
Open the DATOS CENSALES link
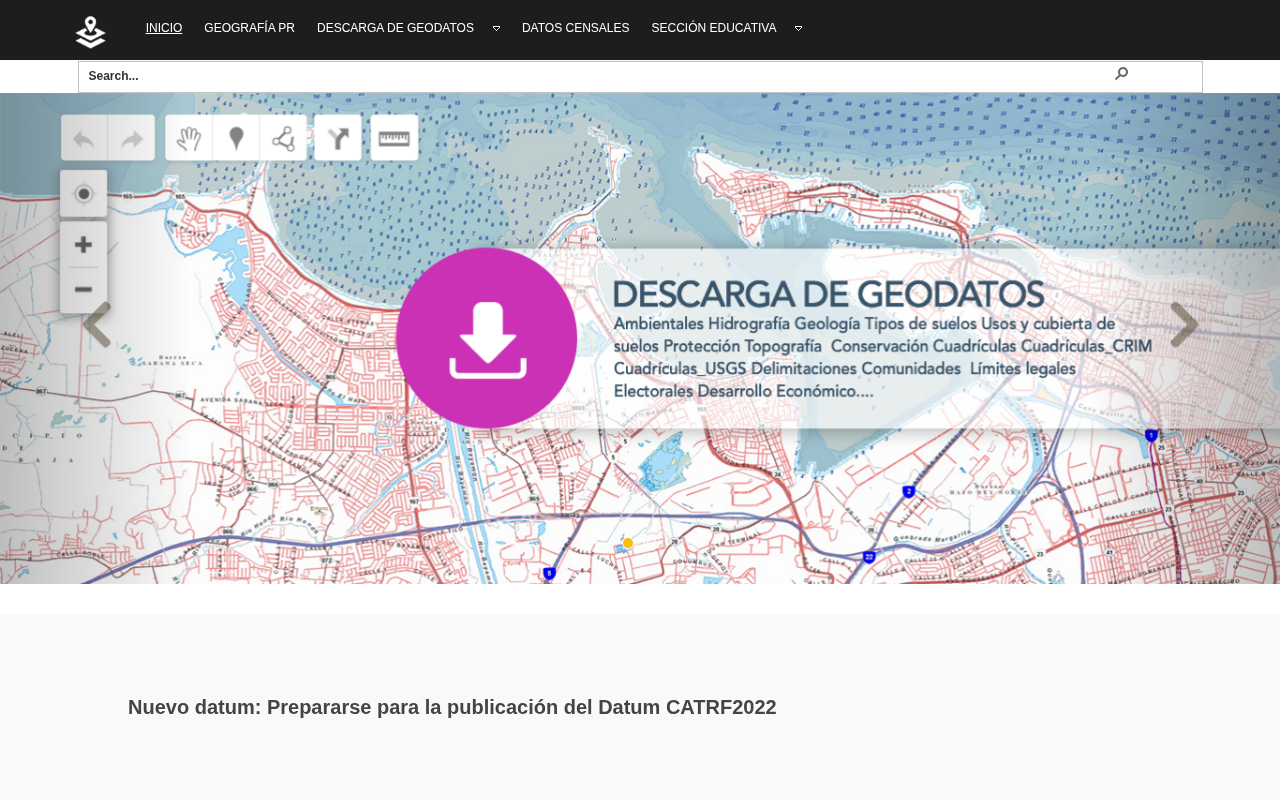pyautogui.click(x=575, y=28)
